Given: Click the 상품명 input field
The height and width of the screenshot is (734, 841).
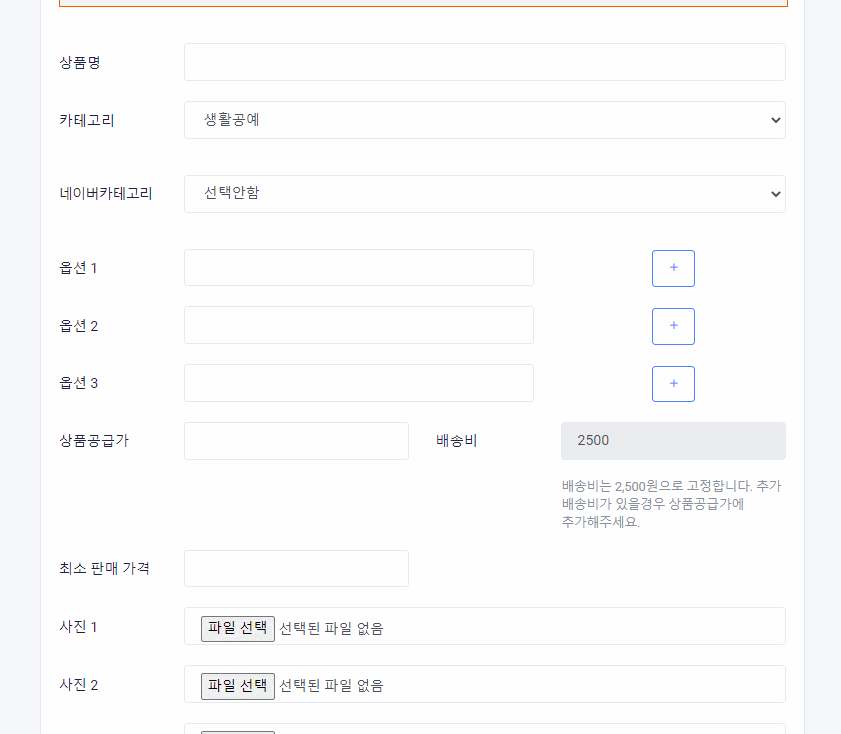Looking at the screenshot, I should [x=484, y=62].
